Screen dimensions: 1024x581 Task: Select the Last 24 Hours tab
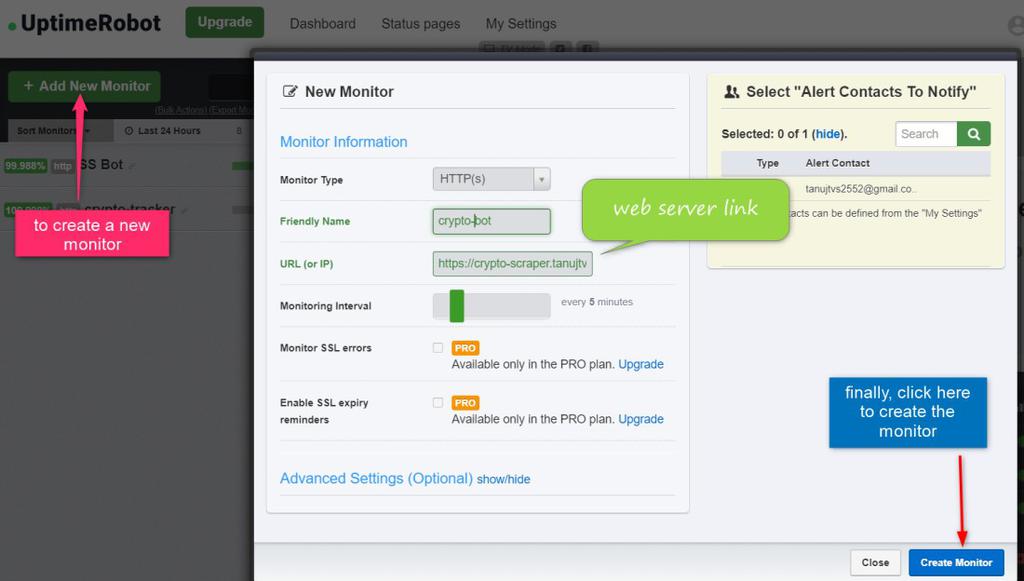(x=163, y=131)
